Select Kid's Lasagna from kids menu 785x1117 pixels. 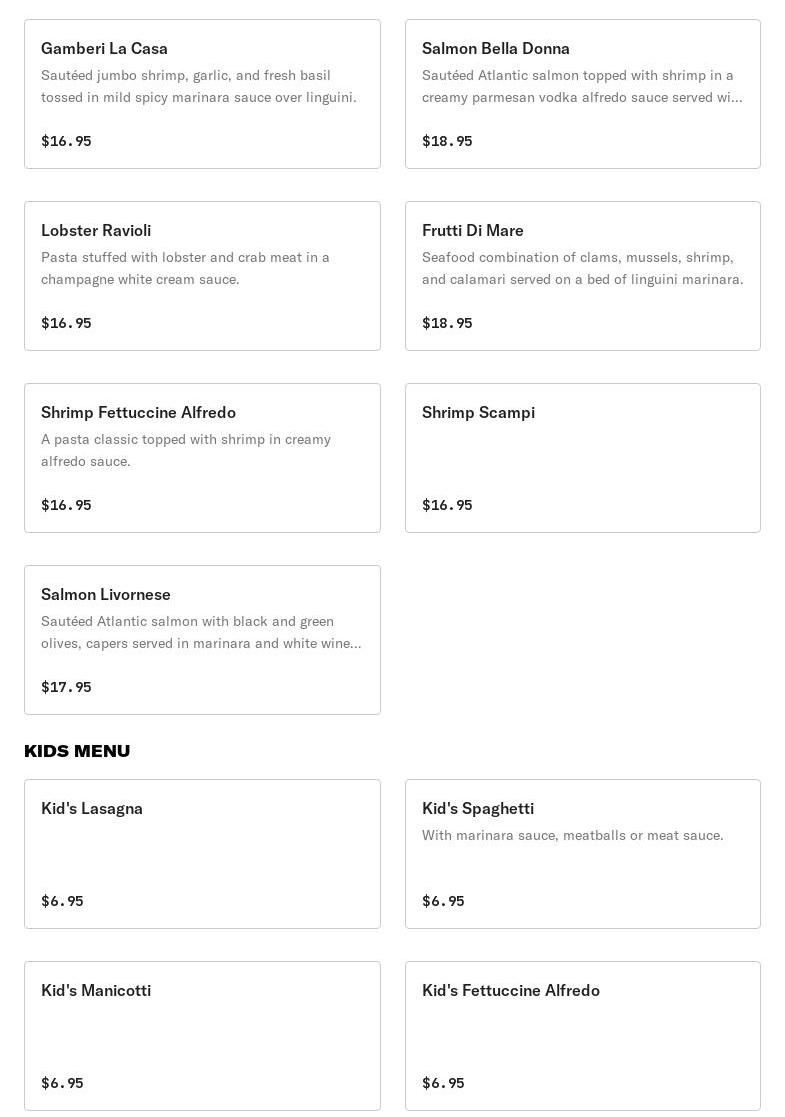[x=202, y=854]
